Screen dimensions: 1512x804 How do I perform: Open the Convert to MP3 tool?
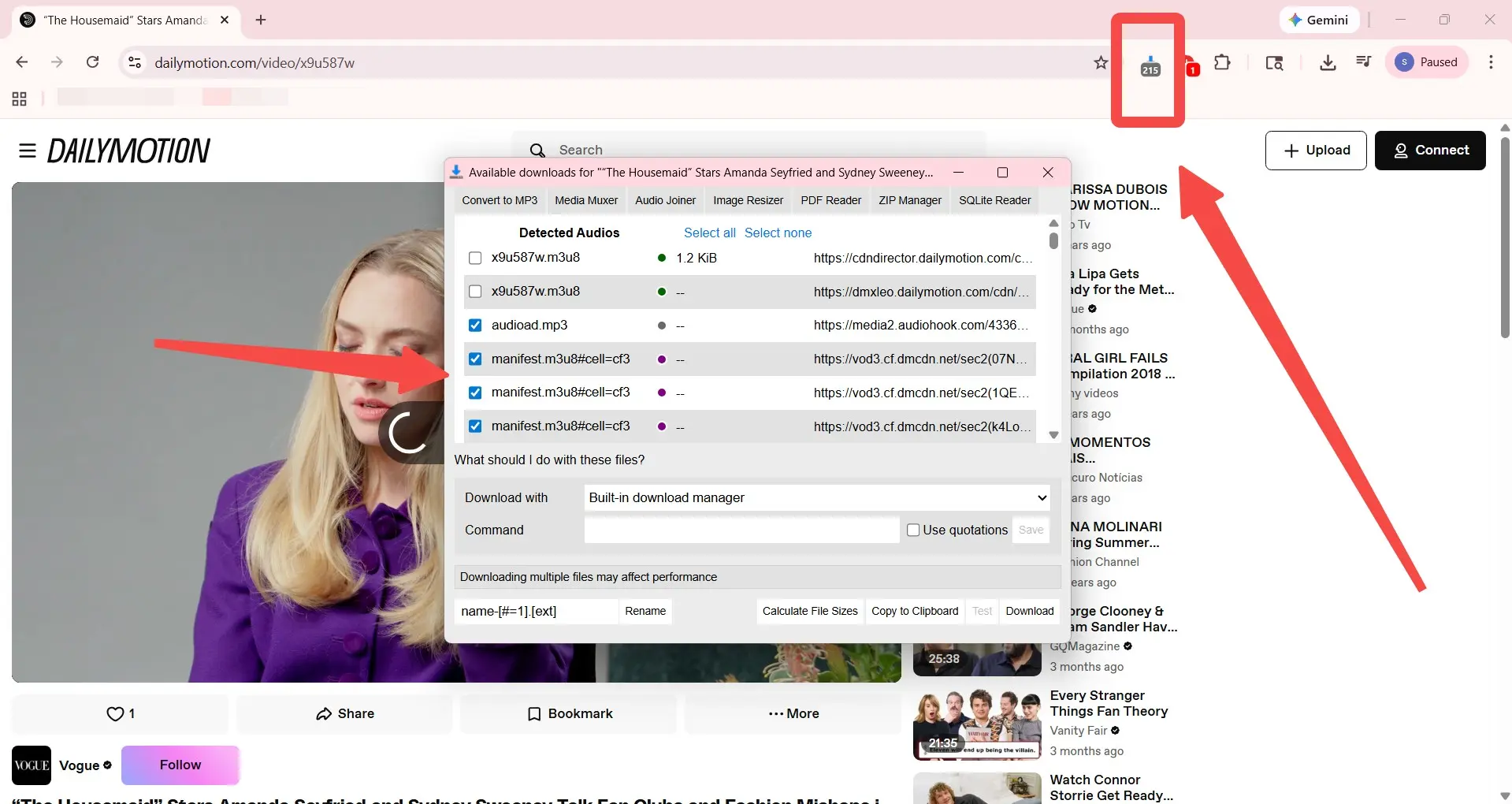point(500,200)
